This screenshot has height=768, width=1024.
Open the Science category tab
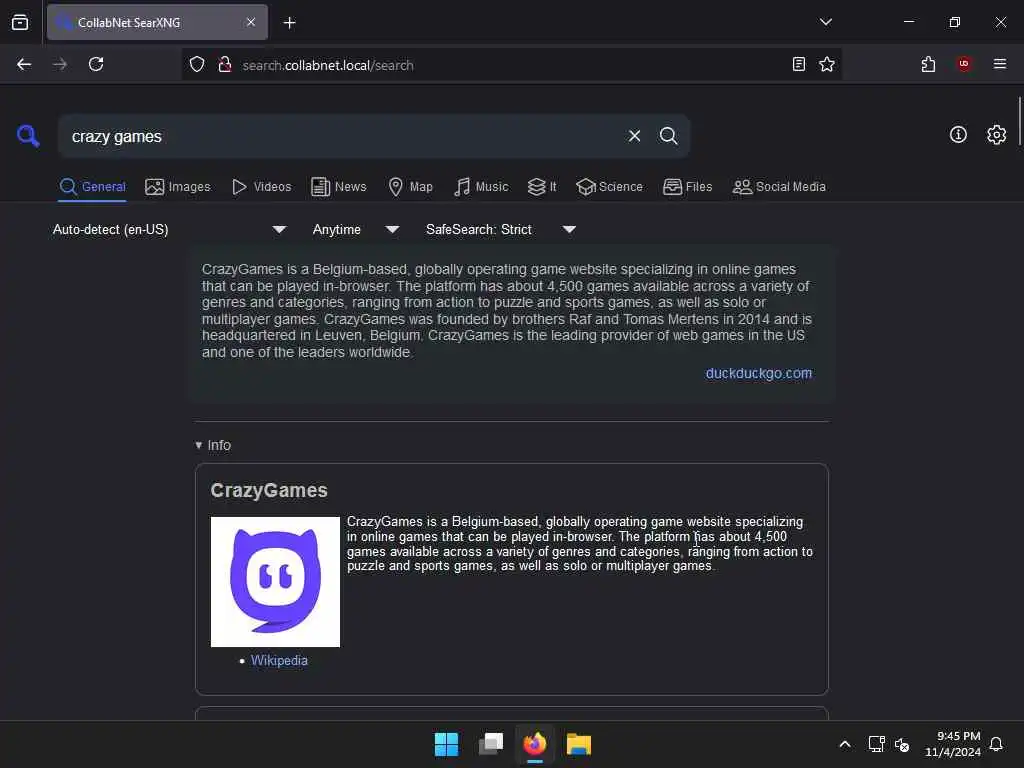click(609, 187)
